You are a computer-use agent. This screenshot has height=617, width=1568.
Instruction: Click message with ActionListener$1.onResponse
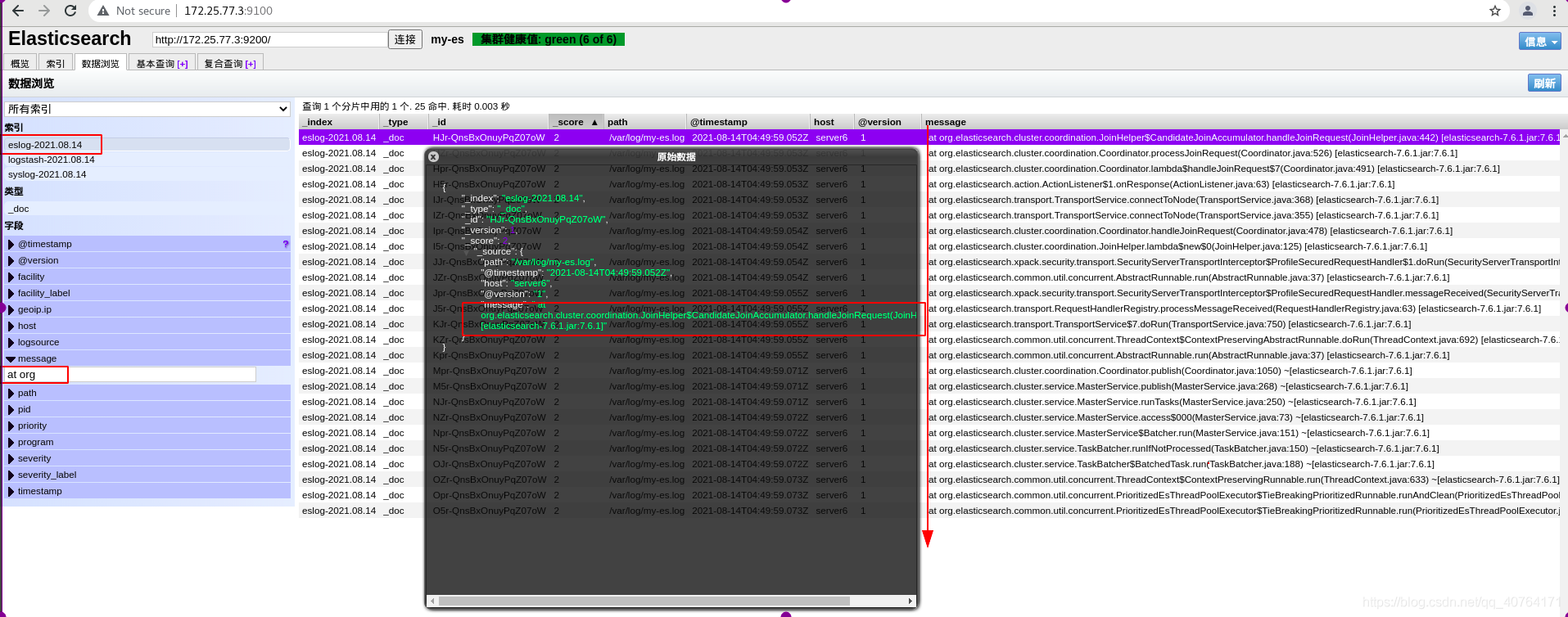[x=1161, y=184]
